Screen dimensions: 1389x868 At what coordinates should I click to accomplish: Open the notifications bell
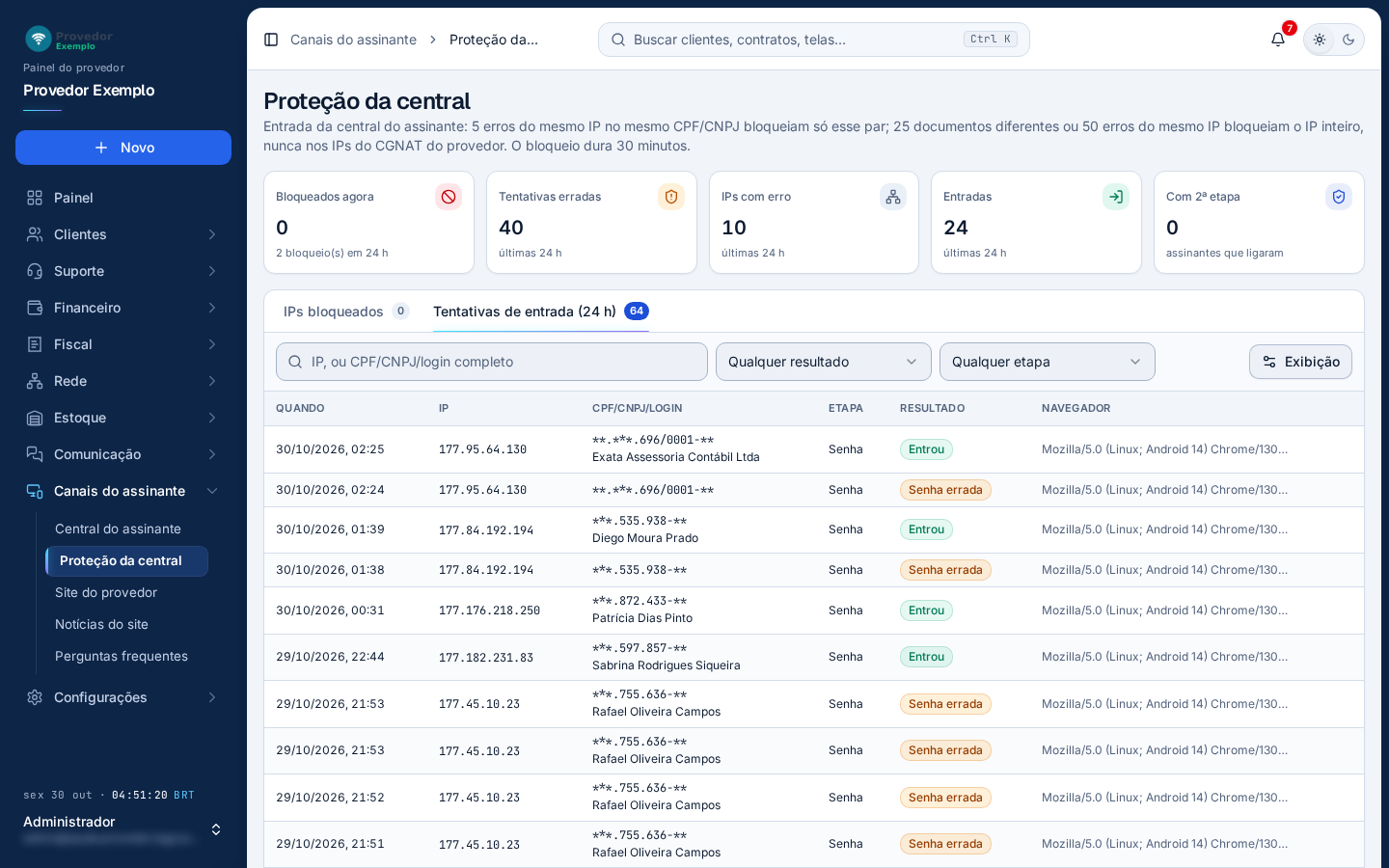pyautogui.click(x=1278, y=40)
